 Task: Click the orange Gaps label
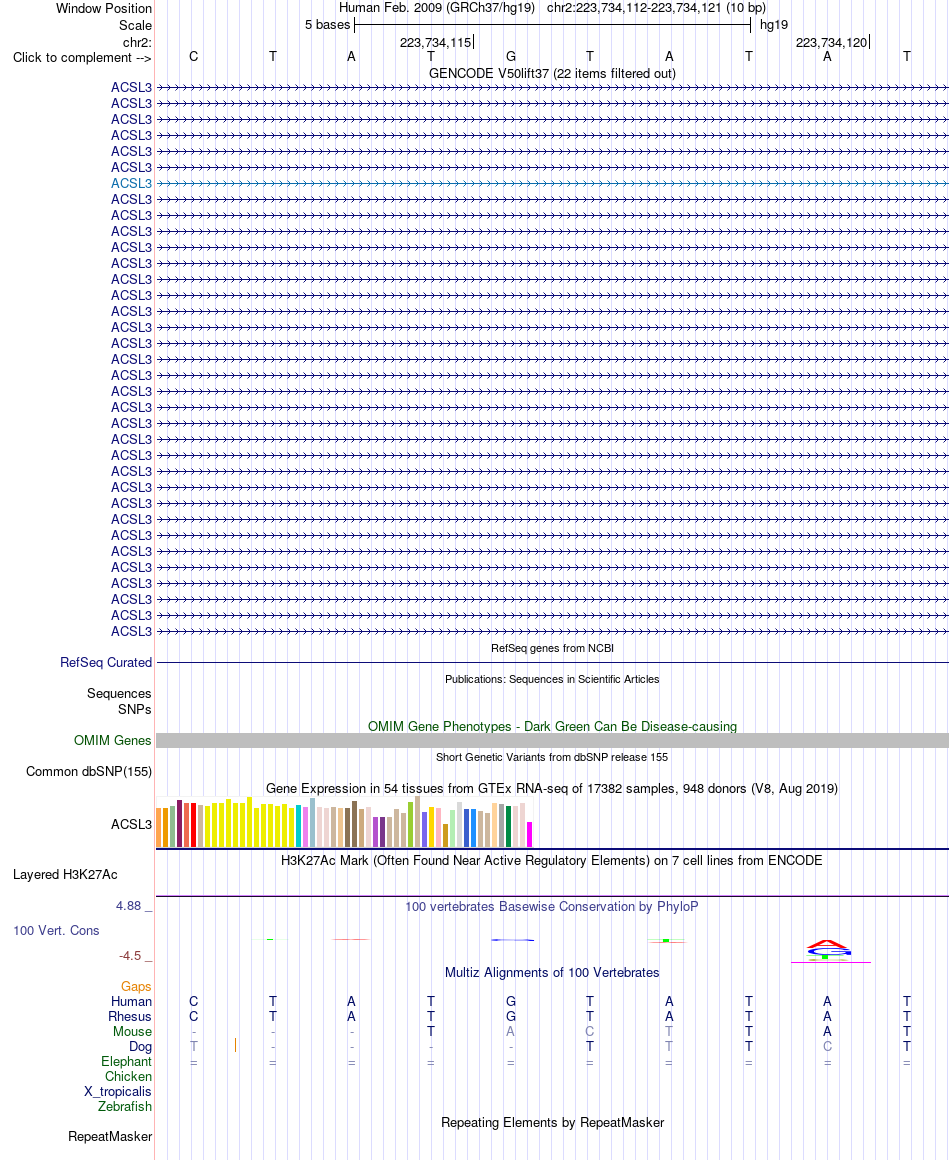[x=136, y=987]
